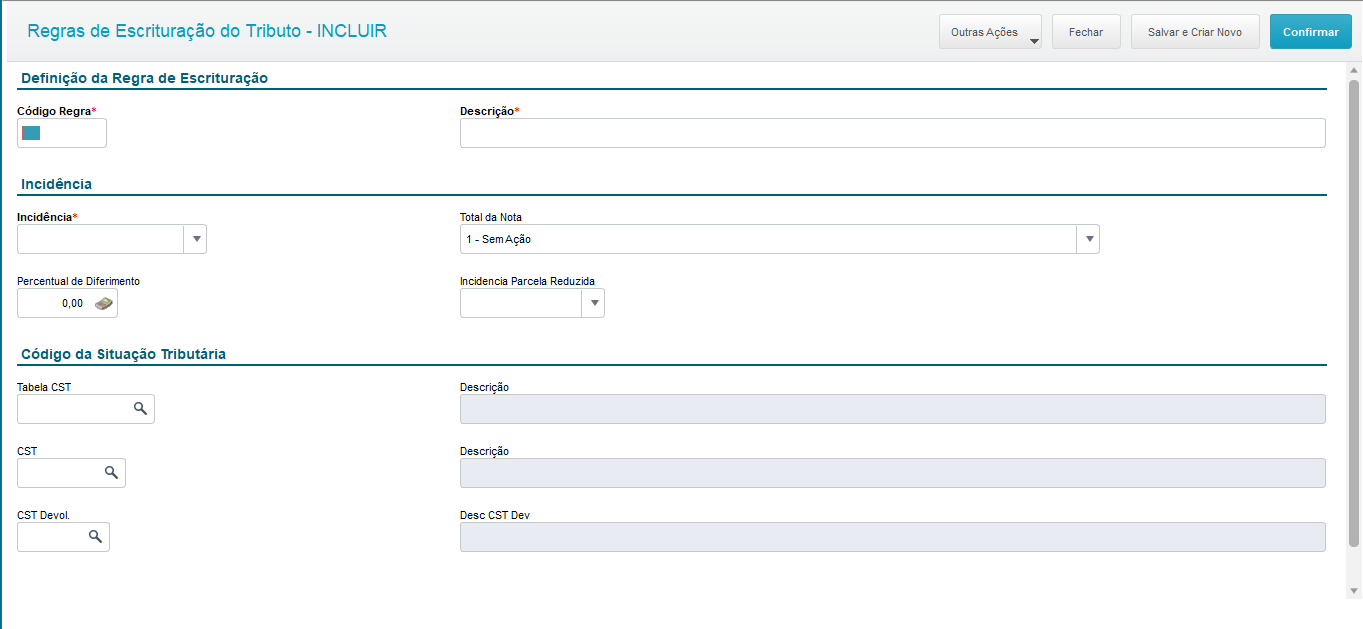Expand Incidencia Parcela Reduzida dropdown
Image resolution: width=1363 pixels, height=629 pixels.
coord(593,303)
